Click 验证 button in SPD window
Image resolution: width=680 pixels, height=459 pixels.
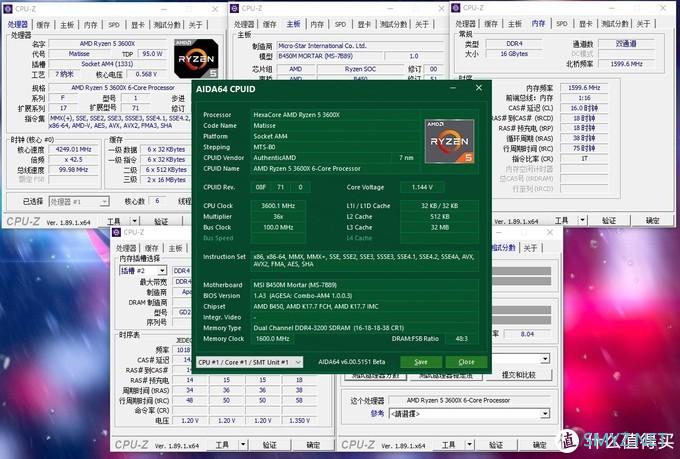[270, 445]
